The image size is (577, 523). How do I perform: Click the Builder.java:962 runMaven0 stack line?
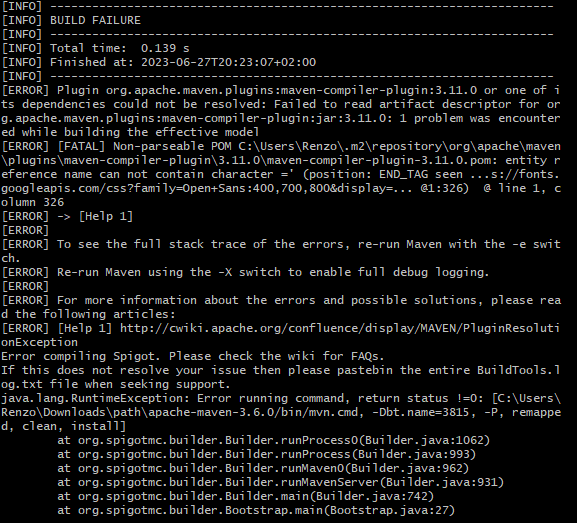pos(263,468)
